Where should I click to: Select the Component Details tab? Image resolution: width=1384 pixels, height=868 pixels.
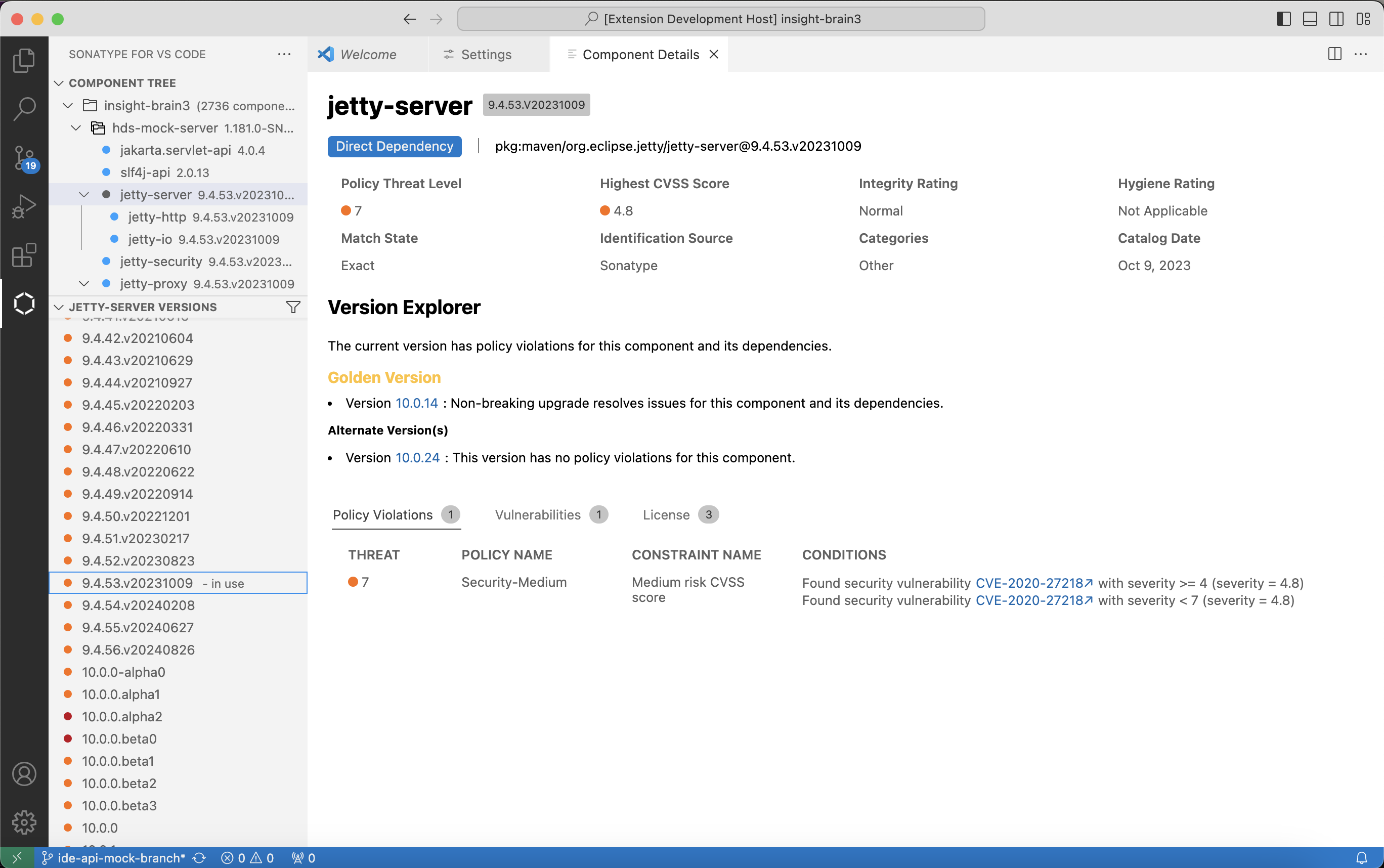tap(639, 54)
